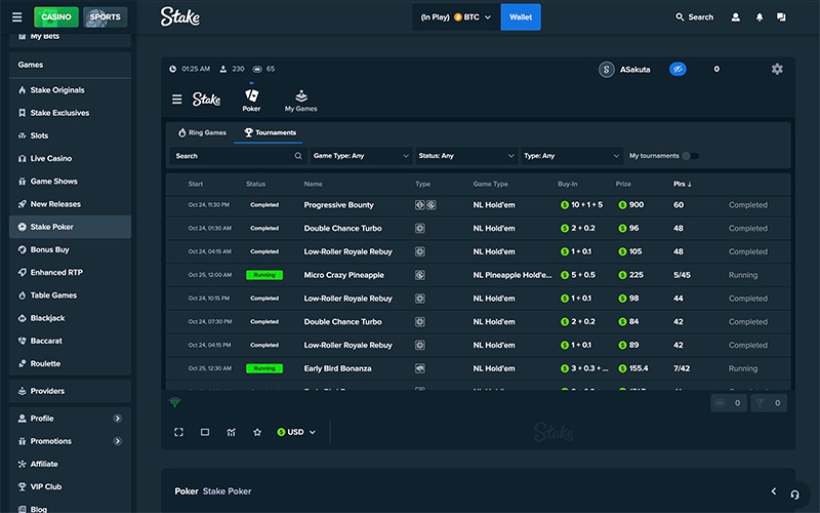Viewport: 820px width, 513px height.
Task: Enter fullscreen mode for the game
Action: tap(179, 432)
